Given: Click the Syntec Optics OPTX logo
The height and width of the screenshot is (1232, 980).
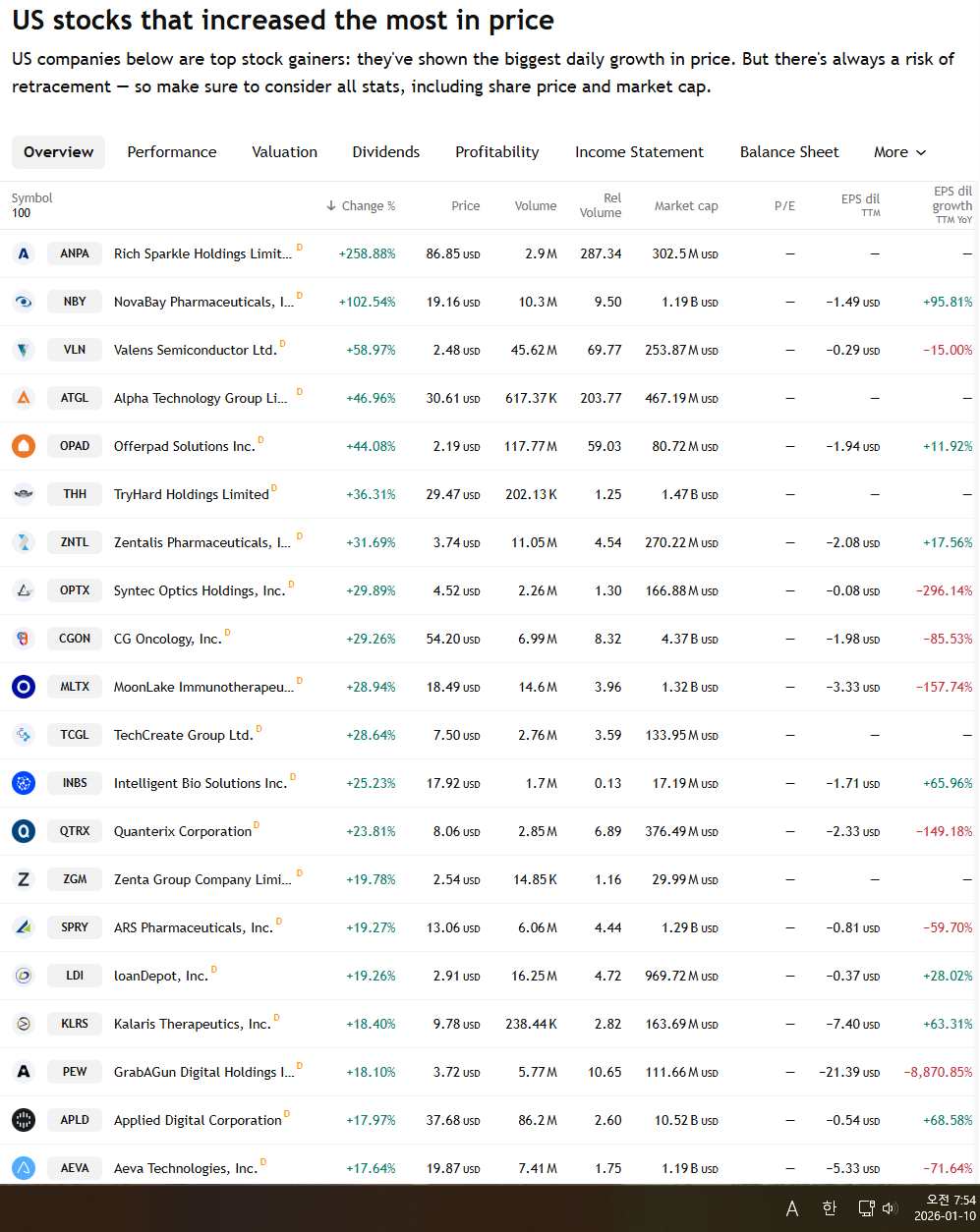Looking at the screenshot, I should (x=24, y=590).
